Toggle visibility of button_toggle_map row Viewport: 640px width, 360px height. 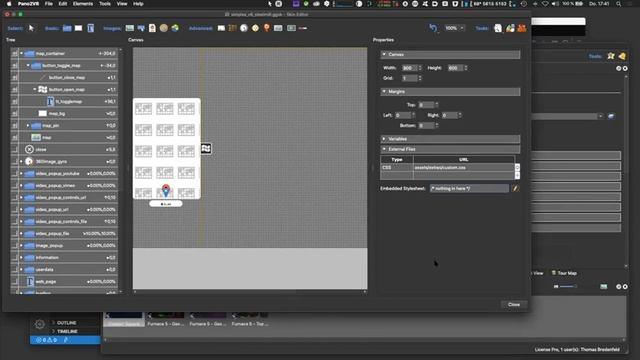[x=15, y=65]
